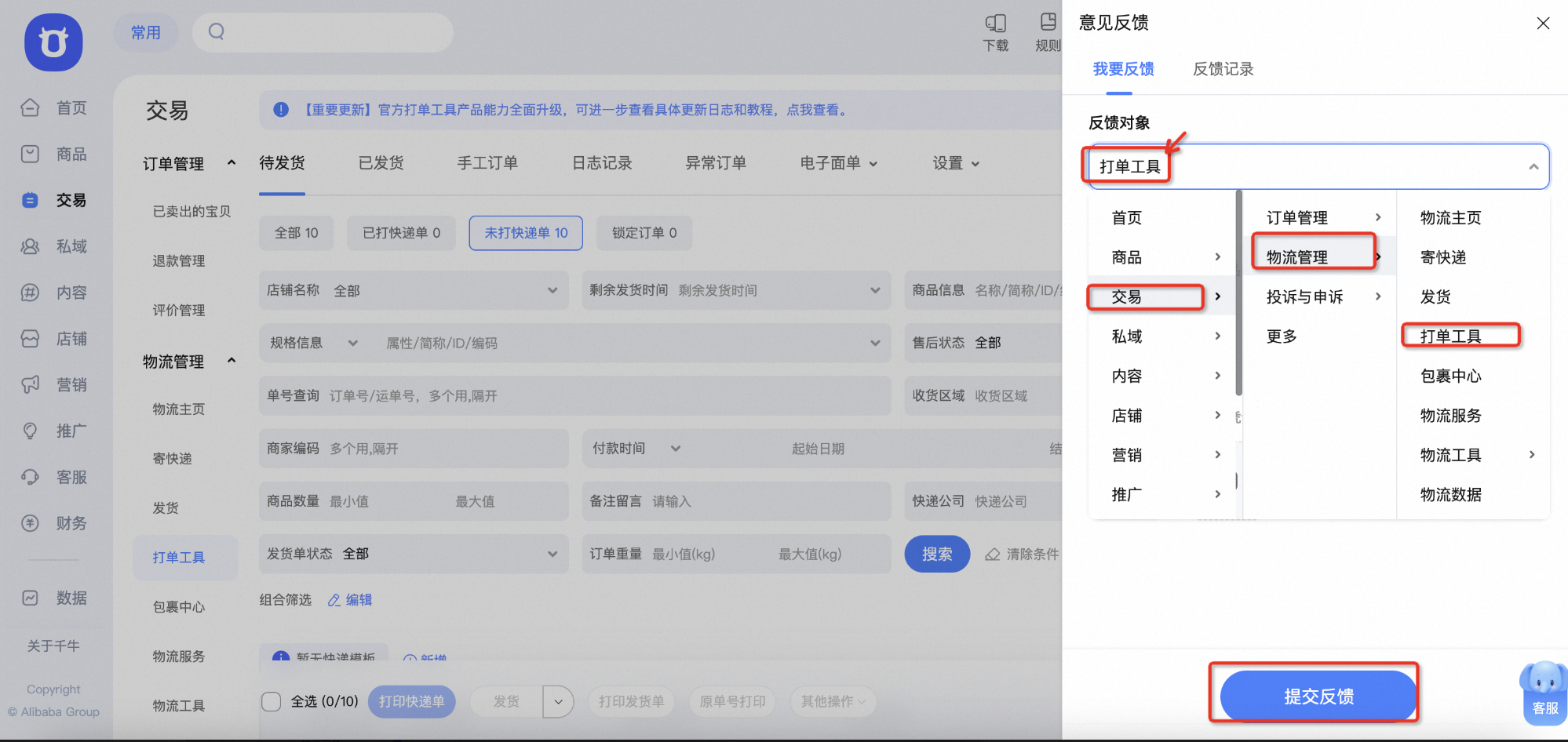The height and width of the screenshot is (742, 1568).
Task: Select 交易 in the cascader menu
Action: click(1161, 296)
